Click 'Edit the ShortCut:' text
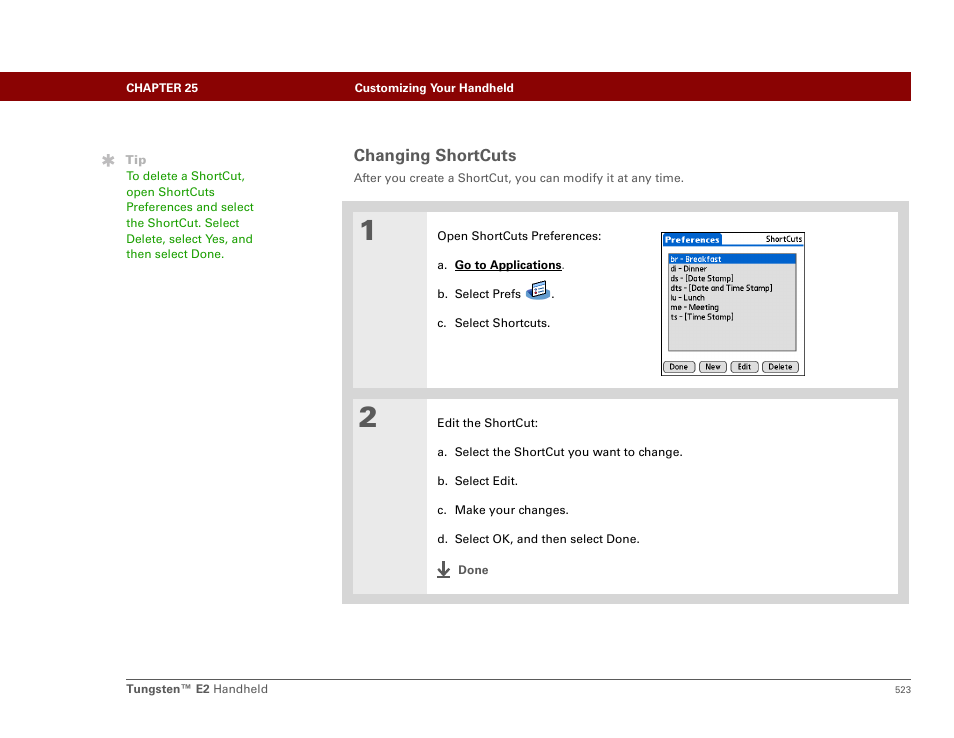This screenshot has width=954, height=738. pos(487,423)
